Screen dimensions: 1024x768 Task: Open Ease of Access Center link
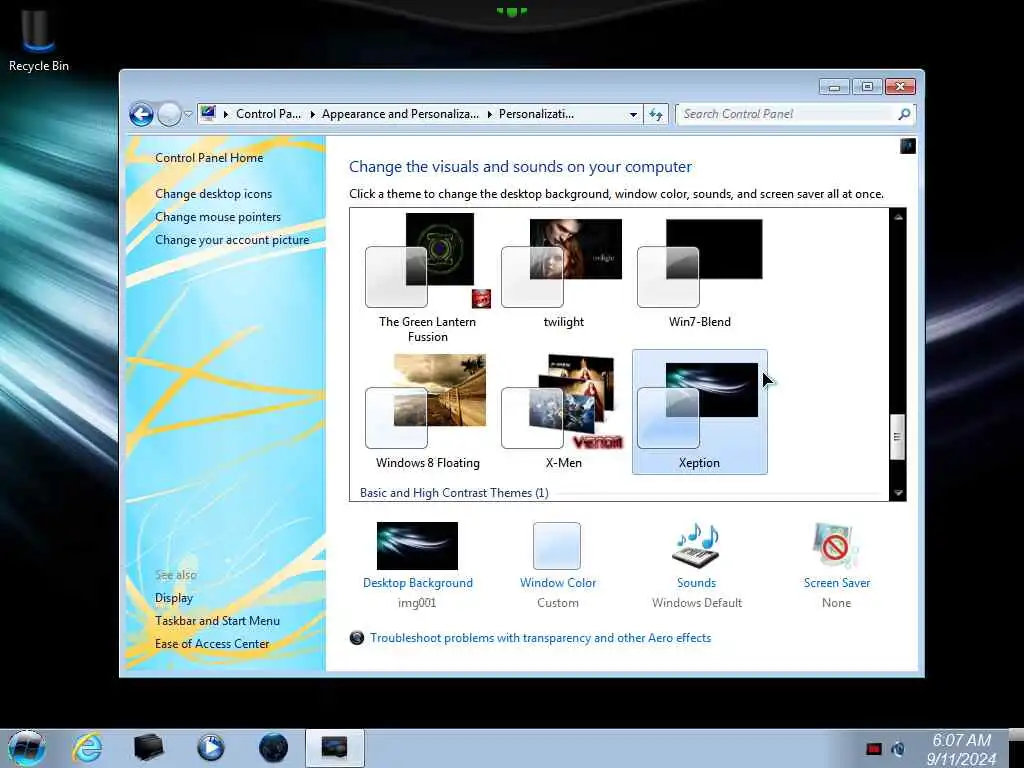click(212, 643)
